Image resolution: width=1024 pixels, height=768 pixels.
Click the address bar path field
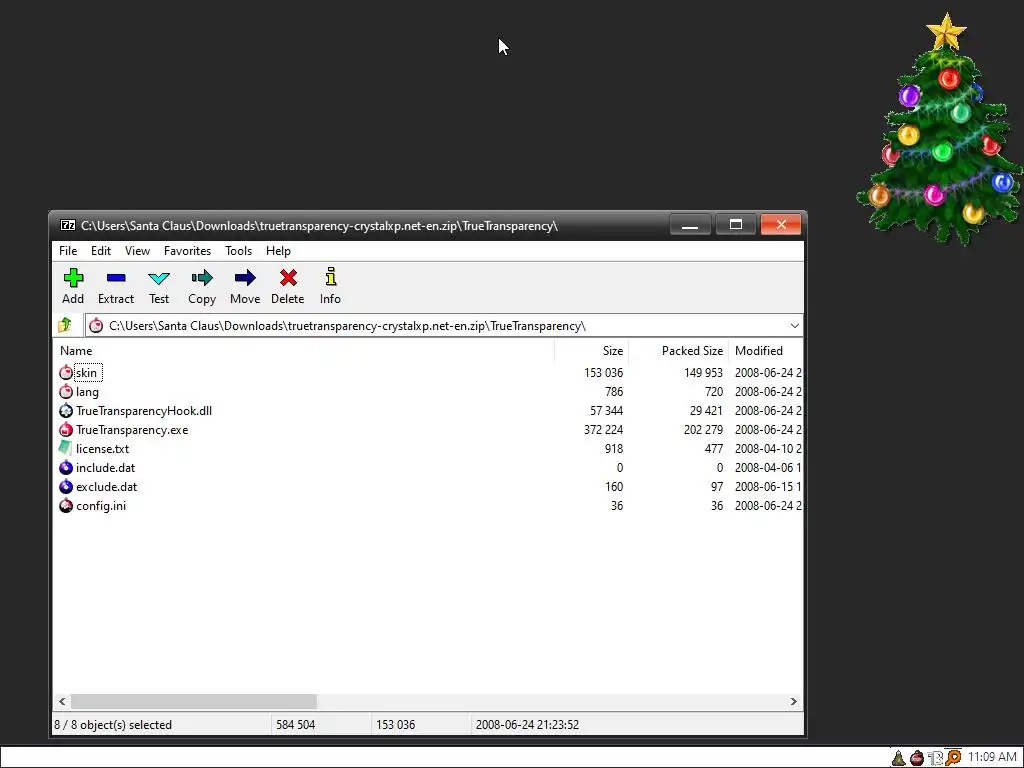(444, 325)
